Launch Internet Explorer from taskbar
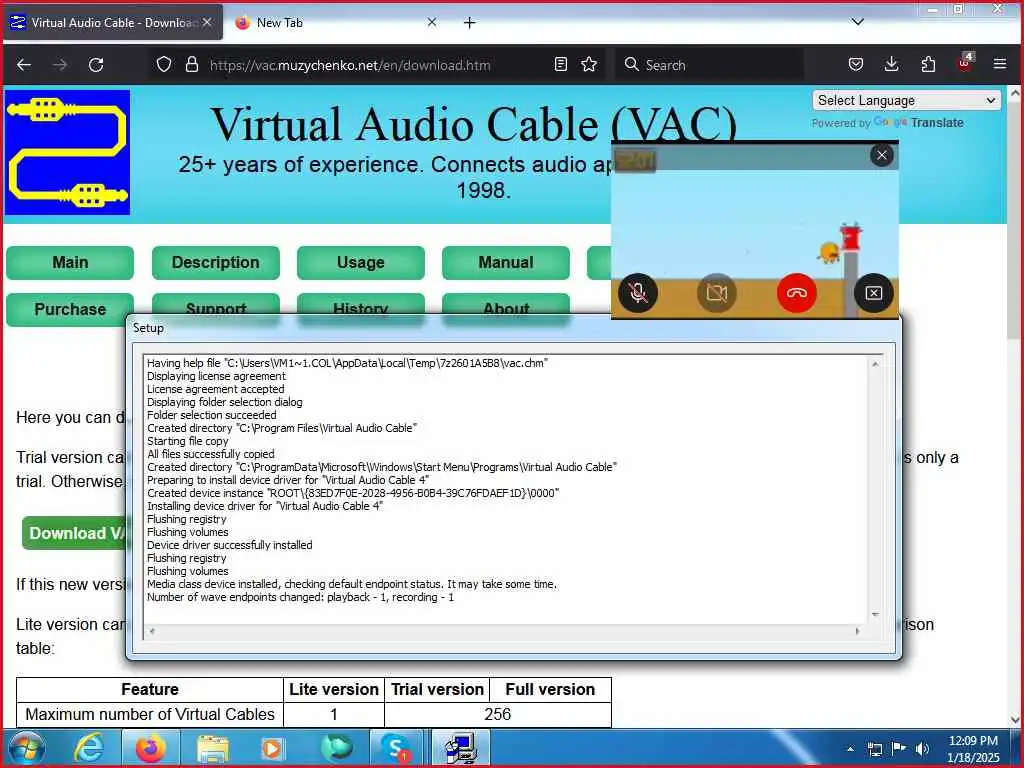 click(x=89, y=748)
